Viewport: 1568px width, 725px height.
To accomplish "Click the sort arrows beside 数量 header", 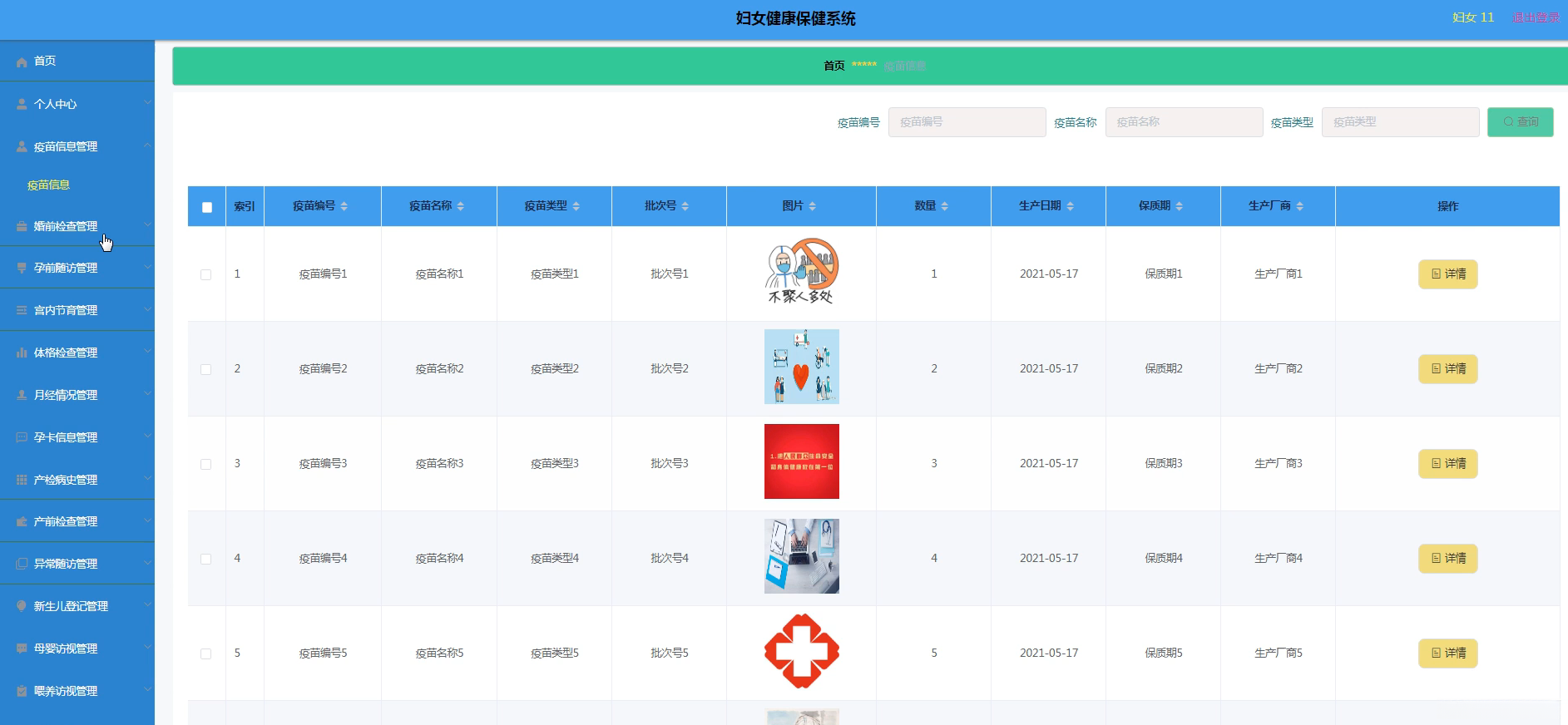I will click(x=945, y=206).
